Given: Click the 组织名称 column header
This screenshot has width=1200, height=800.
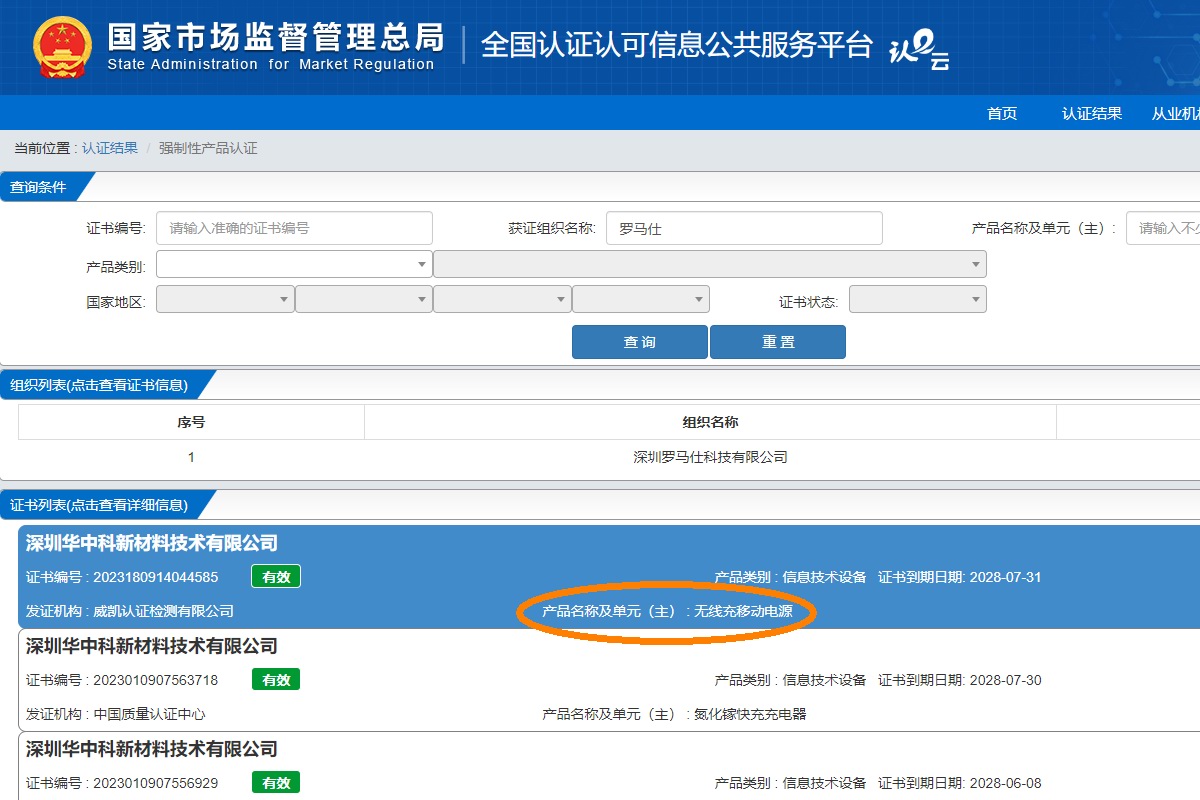Looking at the screenshot, I should click(710, 422).
